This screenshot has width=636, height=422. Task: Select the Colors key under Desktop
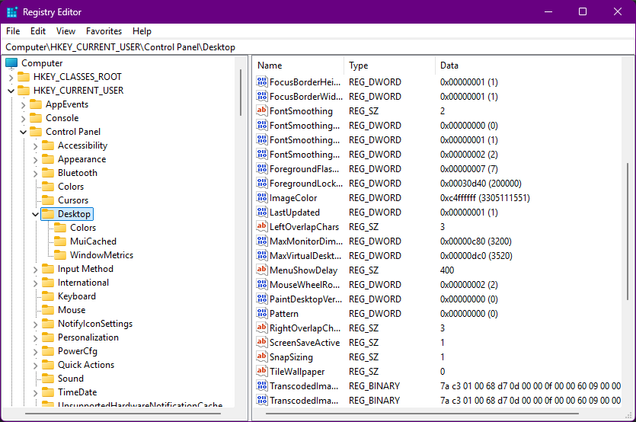83,228
